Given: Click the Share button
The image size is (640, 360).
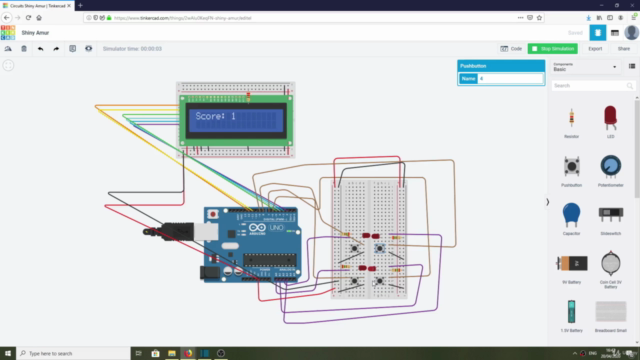Looking at the screenshot, I should tap(624, 49).
